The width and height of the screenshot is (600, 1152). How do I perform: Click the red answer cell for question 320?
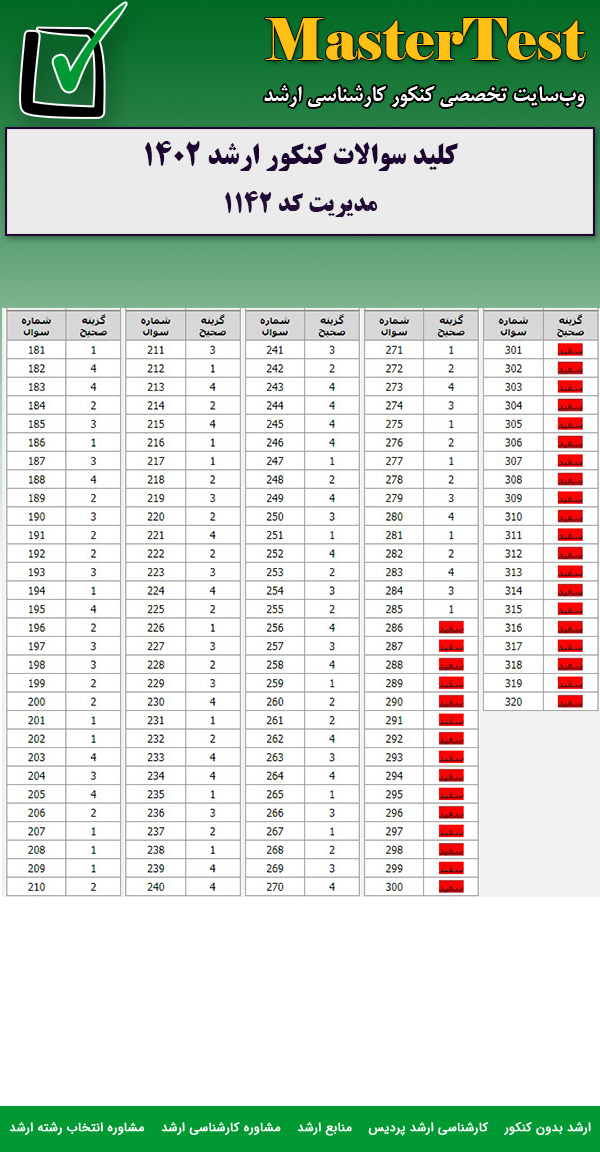(569, 701)
